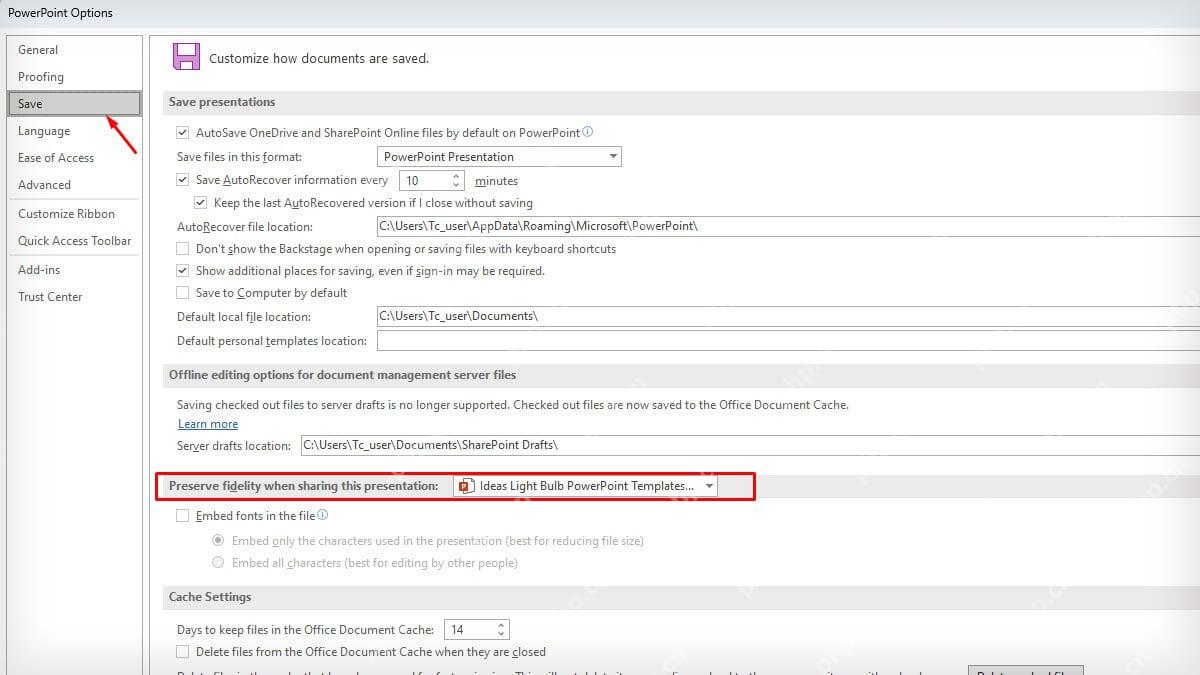Click the info icon next to Embed fonts
This screenshot has width=1200, height=675.
click(x=323, y=516)
